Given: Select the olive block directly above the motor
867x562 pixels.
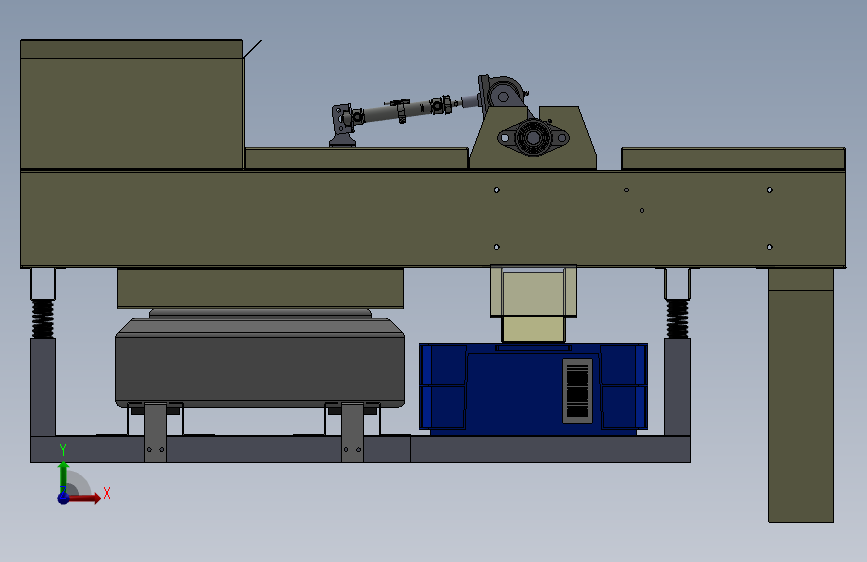Looking at the screenshot, I should coord(260,288).
